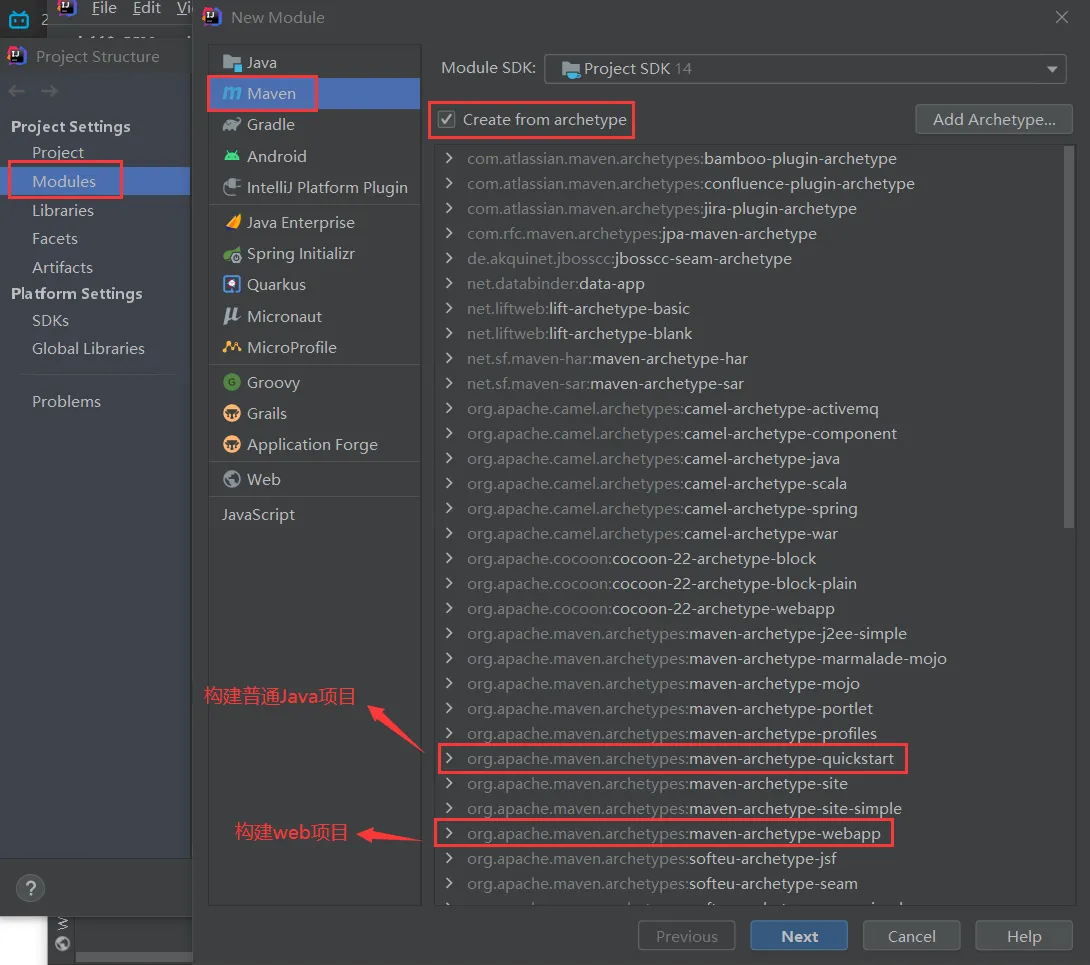This screenshot has width=1090, height=965.
Task: Close the New Module dialog
Action: click(1061, 17)
